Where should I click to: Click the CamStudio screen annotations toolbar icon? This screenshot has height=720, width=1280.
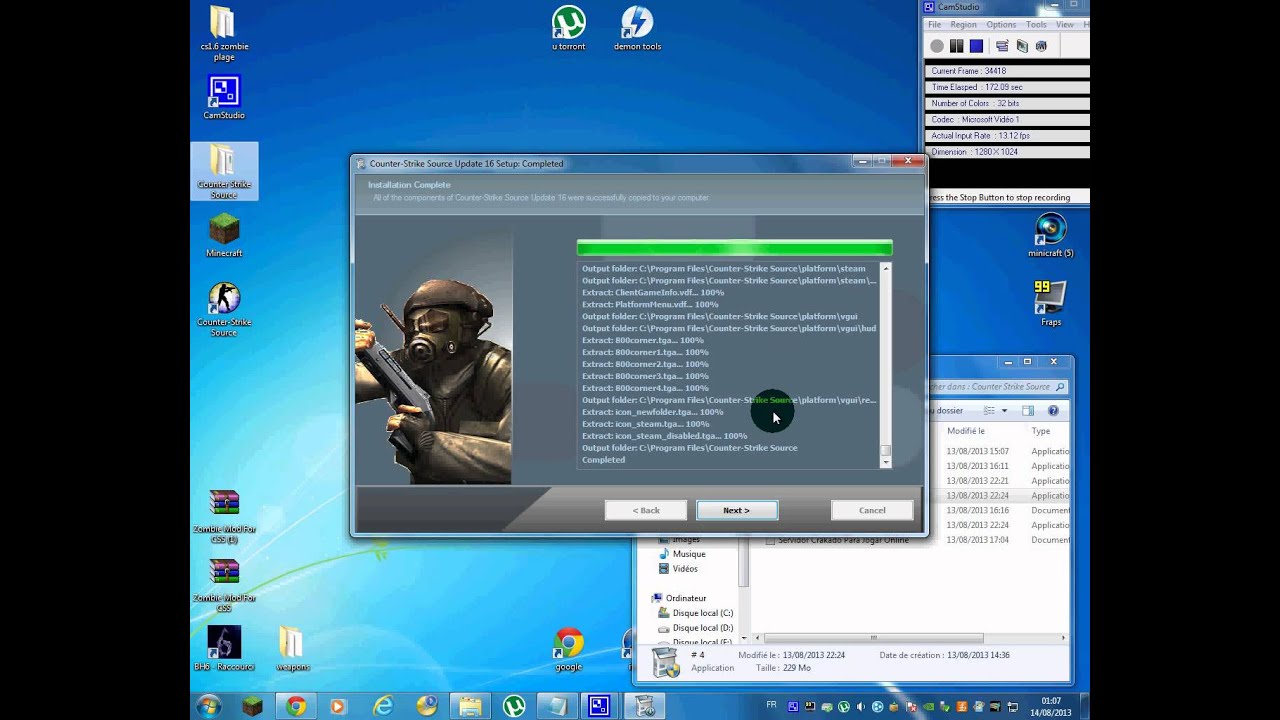[1022, 46]
